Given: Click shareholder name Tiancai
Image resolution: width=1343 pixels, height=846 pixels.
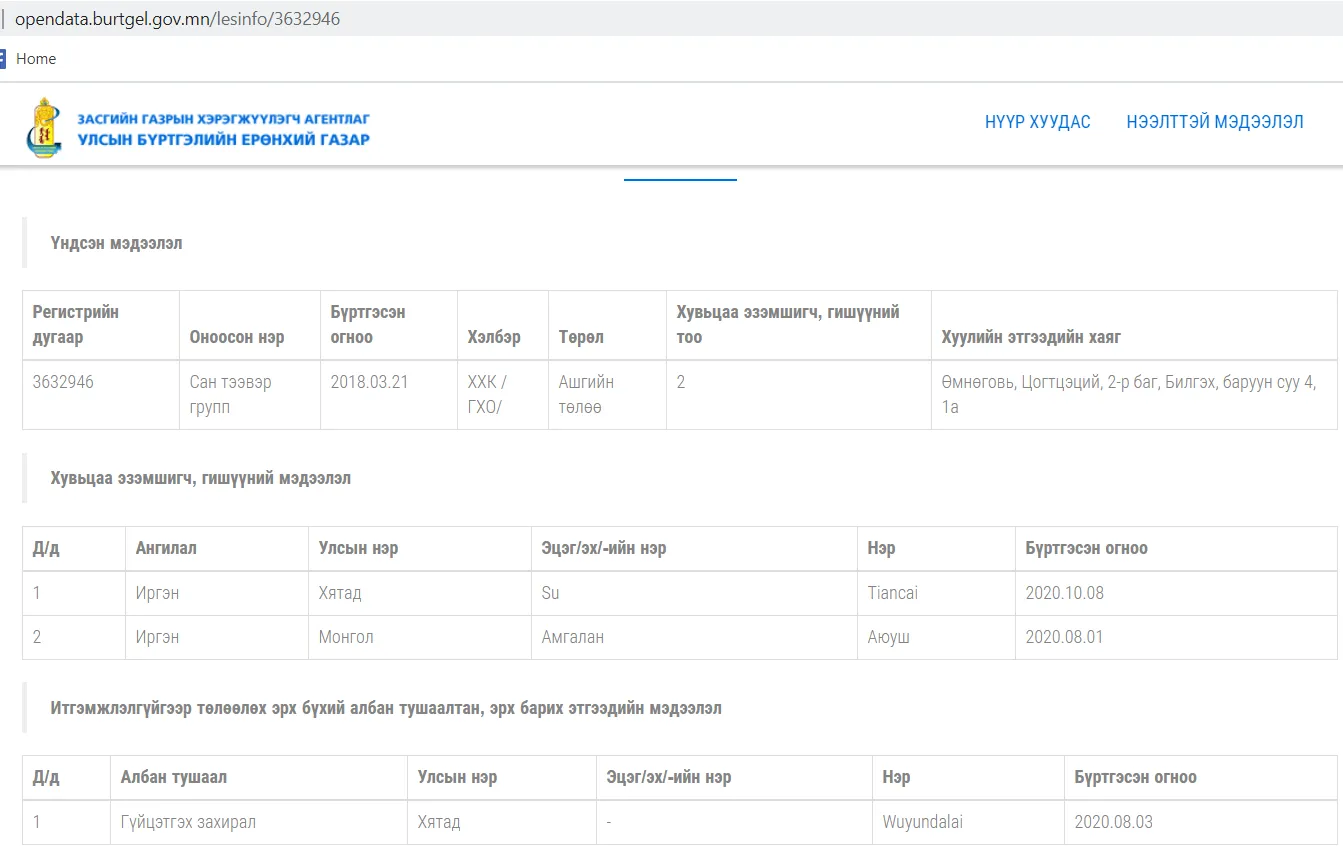Looking at the screenshot, I should click(x=893, y=593).
